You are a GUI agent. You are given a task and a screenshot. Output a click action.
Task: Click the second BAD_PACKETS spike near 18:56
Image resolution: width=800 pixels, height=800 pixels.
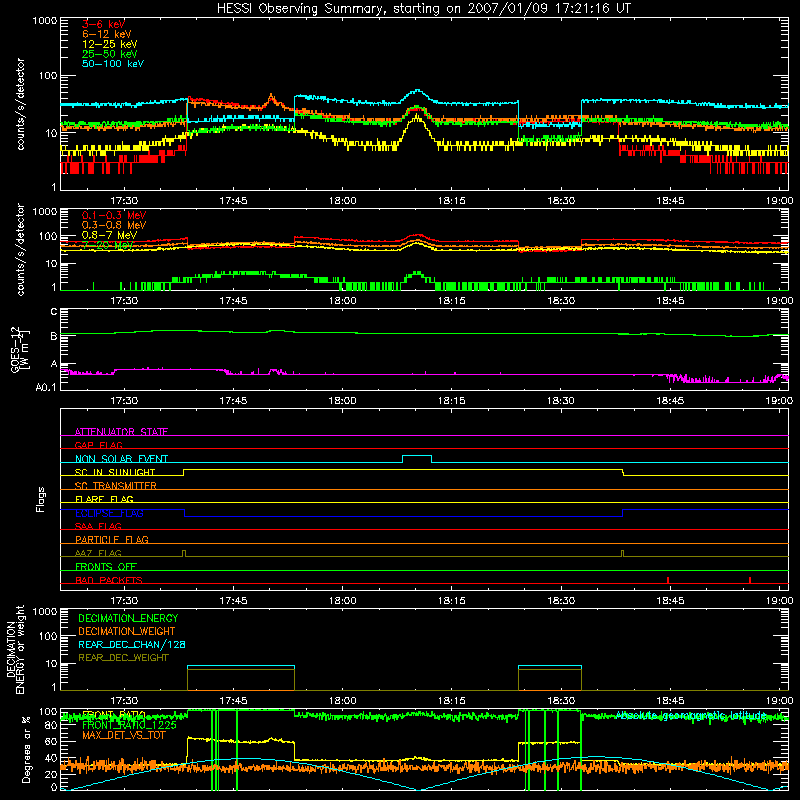(749, 580)
